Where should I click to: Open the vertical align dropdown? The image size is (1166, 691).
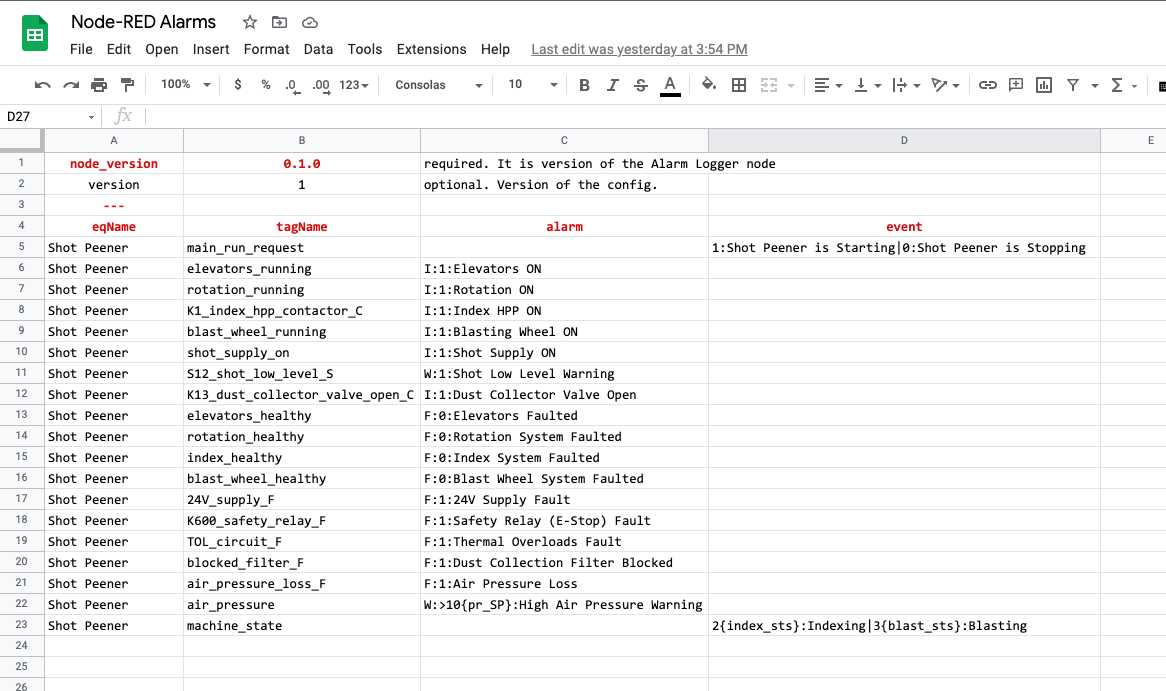[x=867, y=85]
